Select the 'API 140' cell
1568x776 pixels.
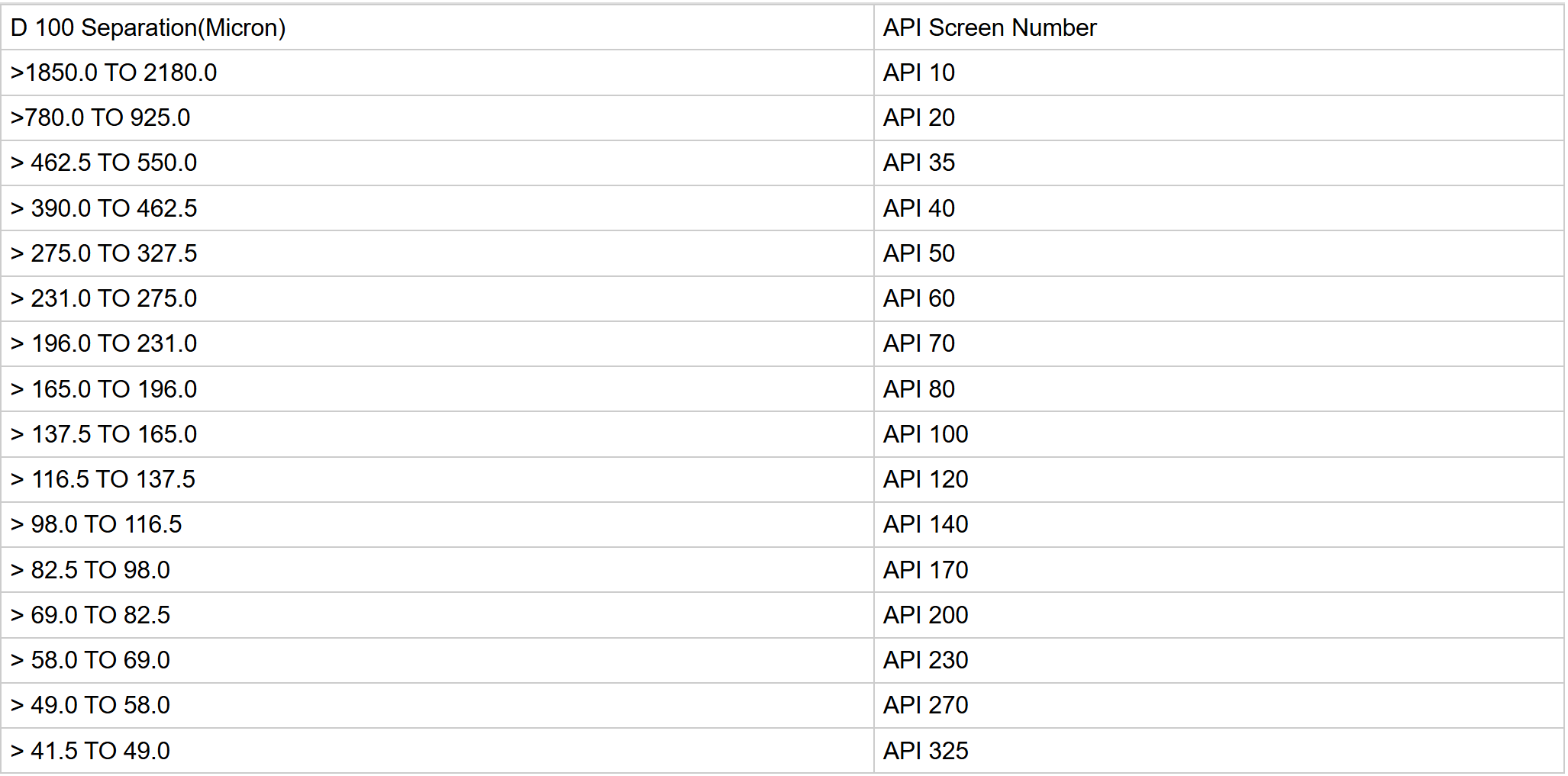pyautogui.click(x=925, y=525)
